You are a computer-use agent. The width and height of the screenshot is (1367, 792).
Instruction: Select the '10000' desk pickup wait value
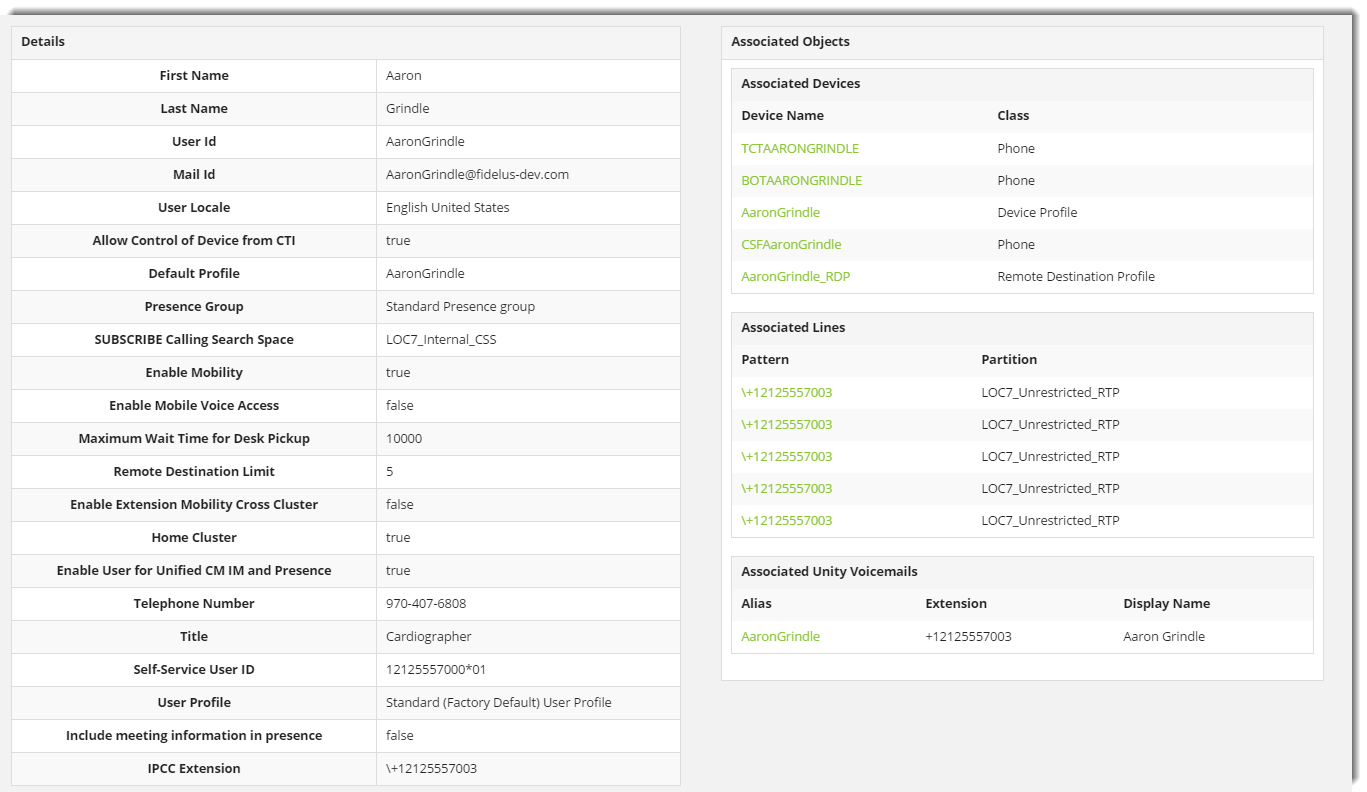click(404, 438)
